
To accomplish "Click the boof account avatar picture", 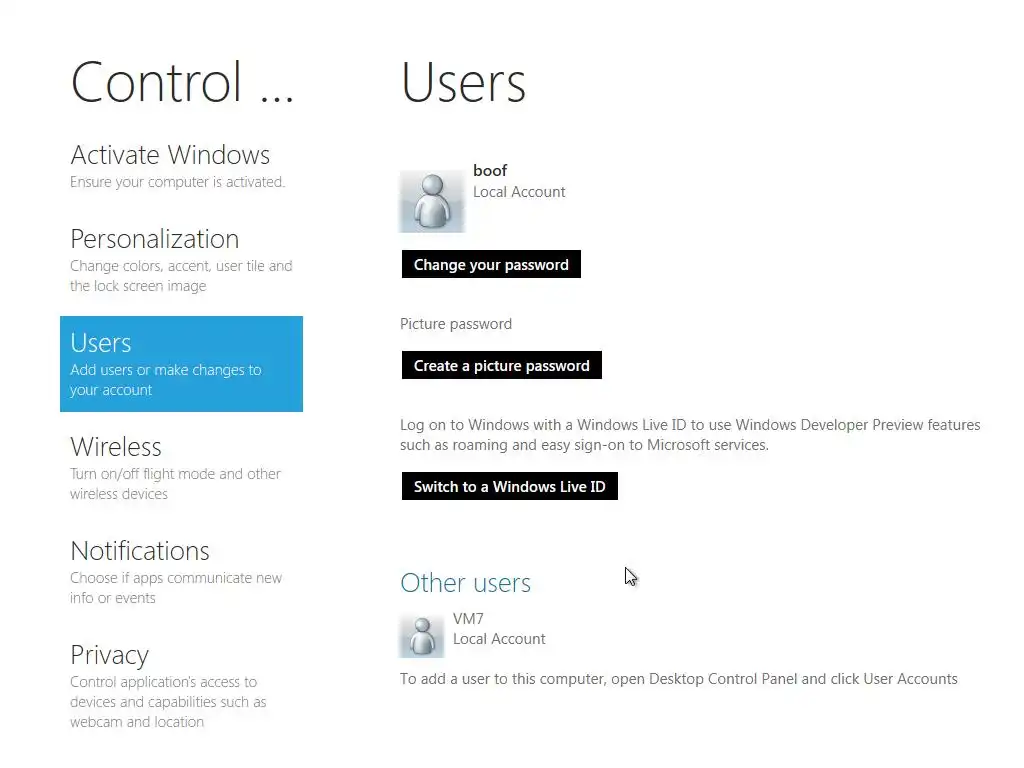I will [x=432, y=202].
